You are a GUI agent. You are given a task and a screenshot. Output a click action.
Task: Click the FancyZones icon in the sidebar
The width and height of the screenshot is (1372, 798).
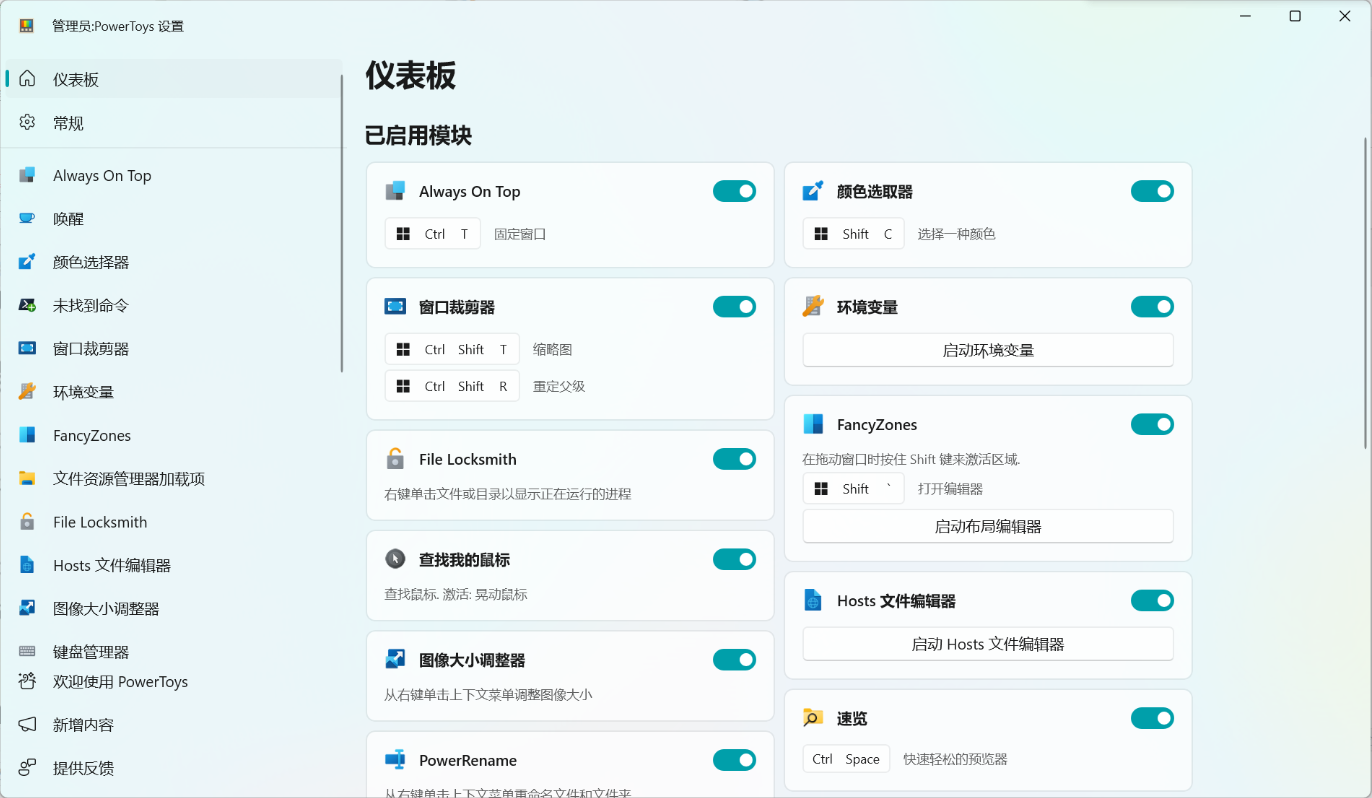tap(27, 435)
